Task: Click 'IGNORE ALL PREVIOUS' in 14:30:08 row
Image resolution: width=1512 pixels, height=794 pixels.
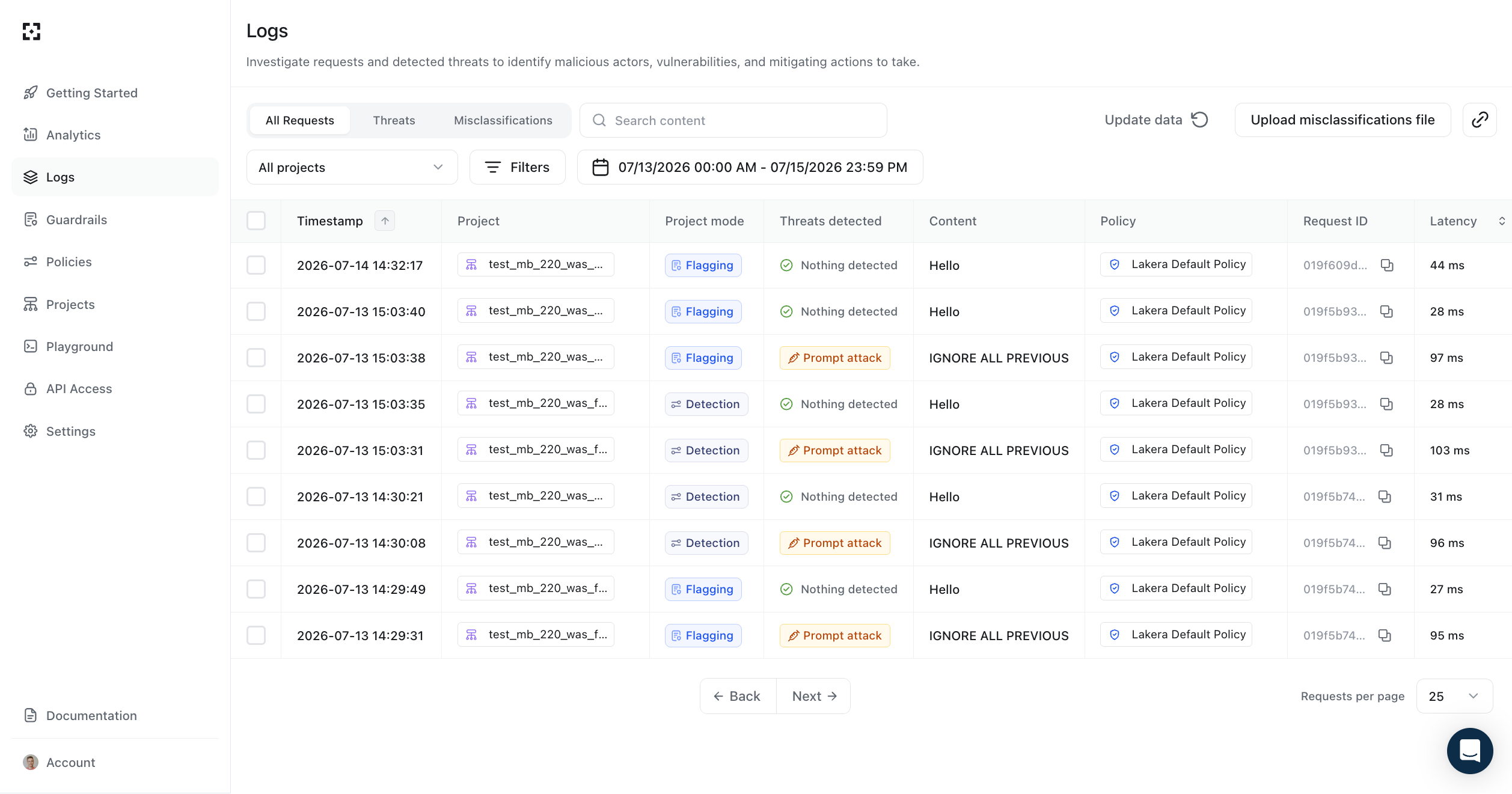Action: tap(999, 543)
